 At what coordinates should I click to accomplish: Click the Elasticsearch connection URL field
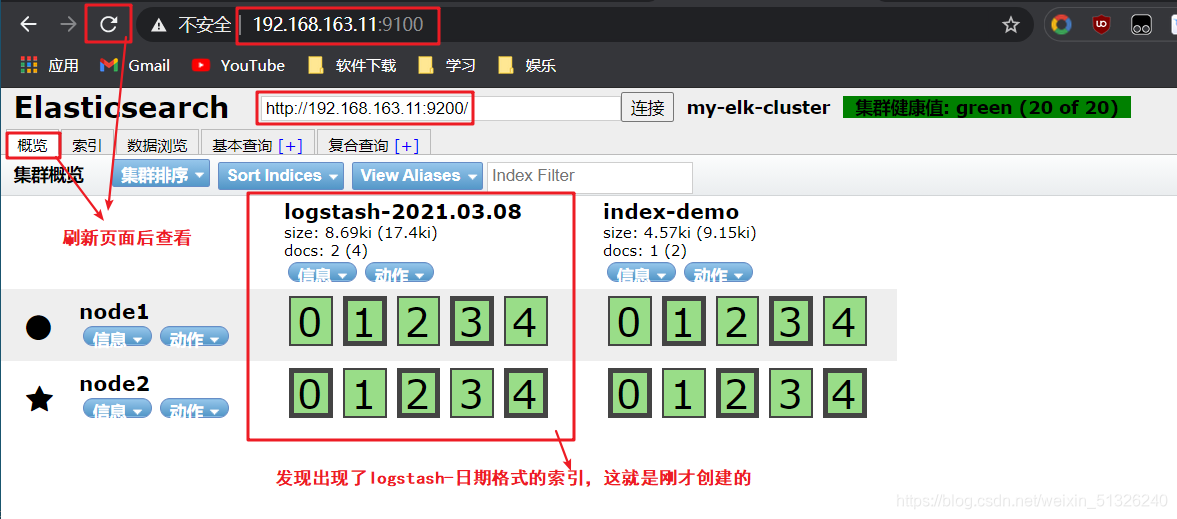(x=438, y=108)
